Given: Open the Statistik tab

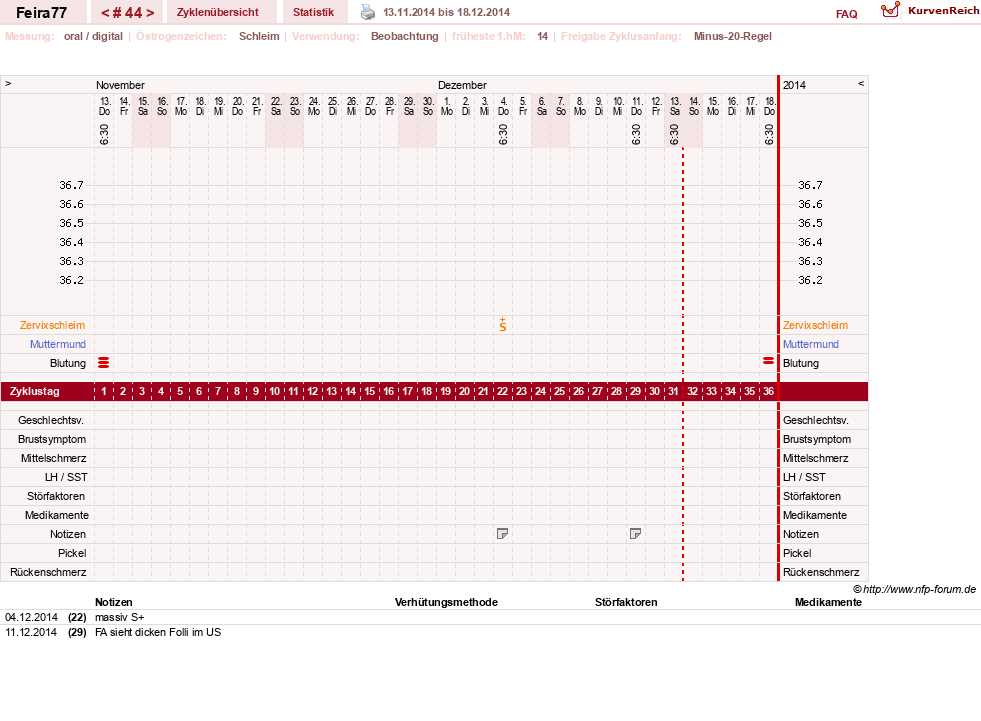Looking at the screenshot, I should click(313, 12).
